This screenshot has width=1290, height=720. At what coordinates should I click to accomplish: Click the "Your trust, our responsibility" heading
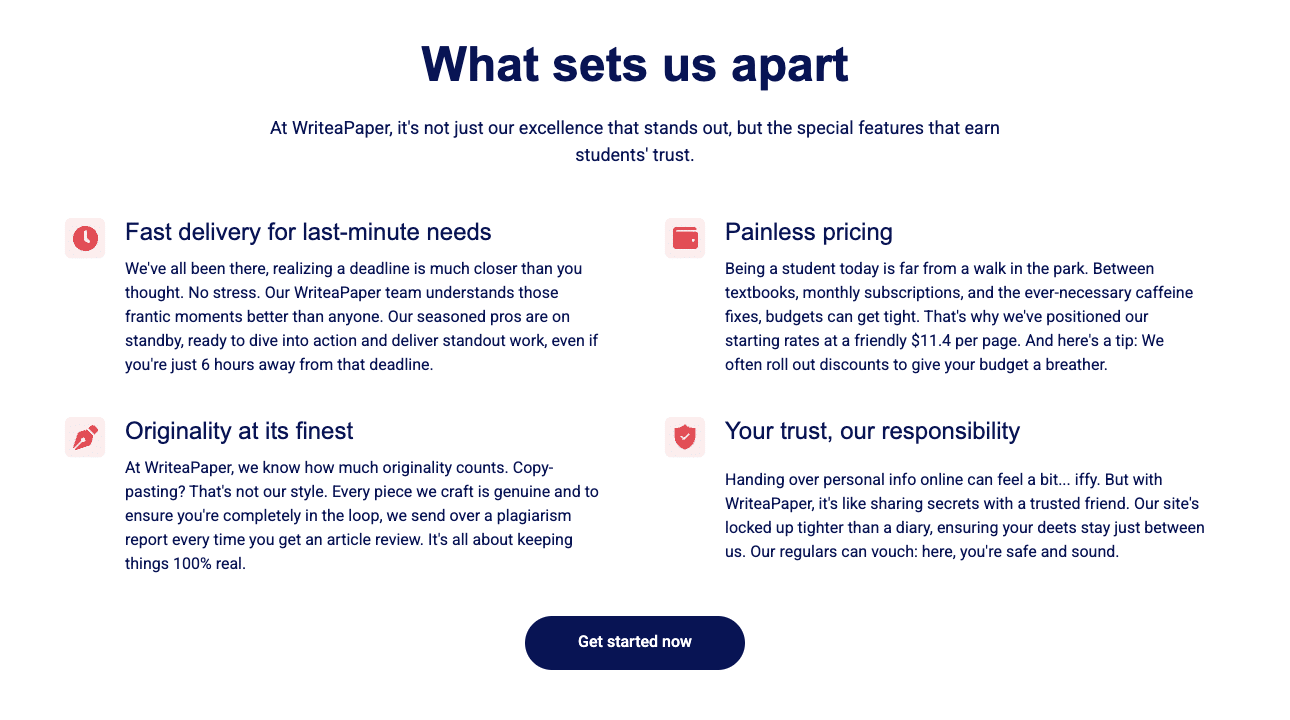872,431
